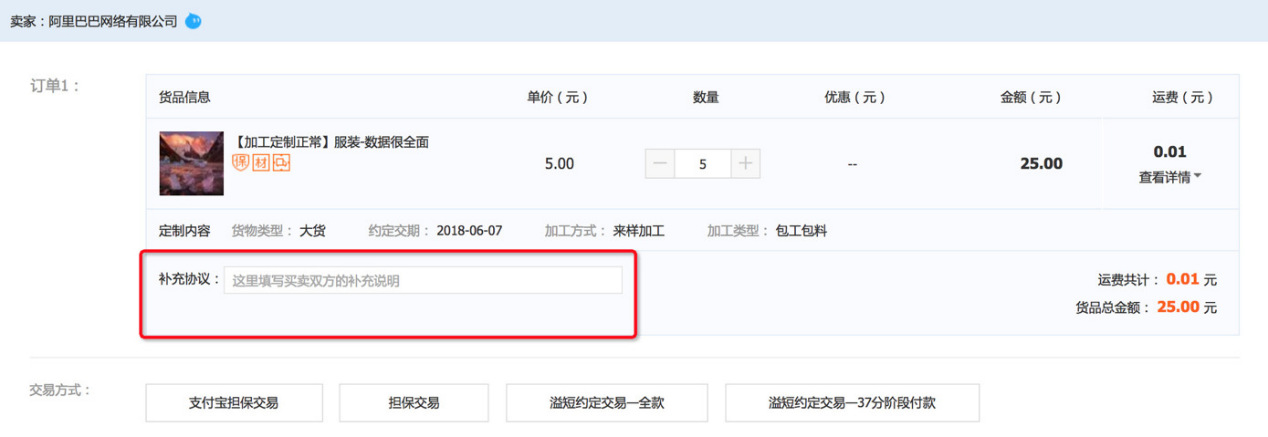The width and height of the screenshot is (1268, 437).
Task: Click the 定制内容 label
Action: (185, 231)
